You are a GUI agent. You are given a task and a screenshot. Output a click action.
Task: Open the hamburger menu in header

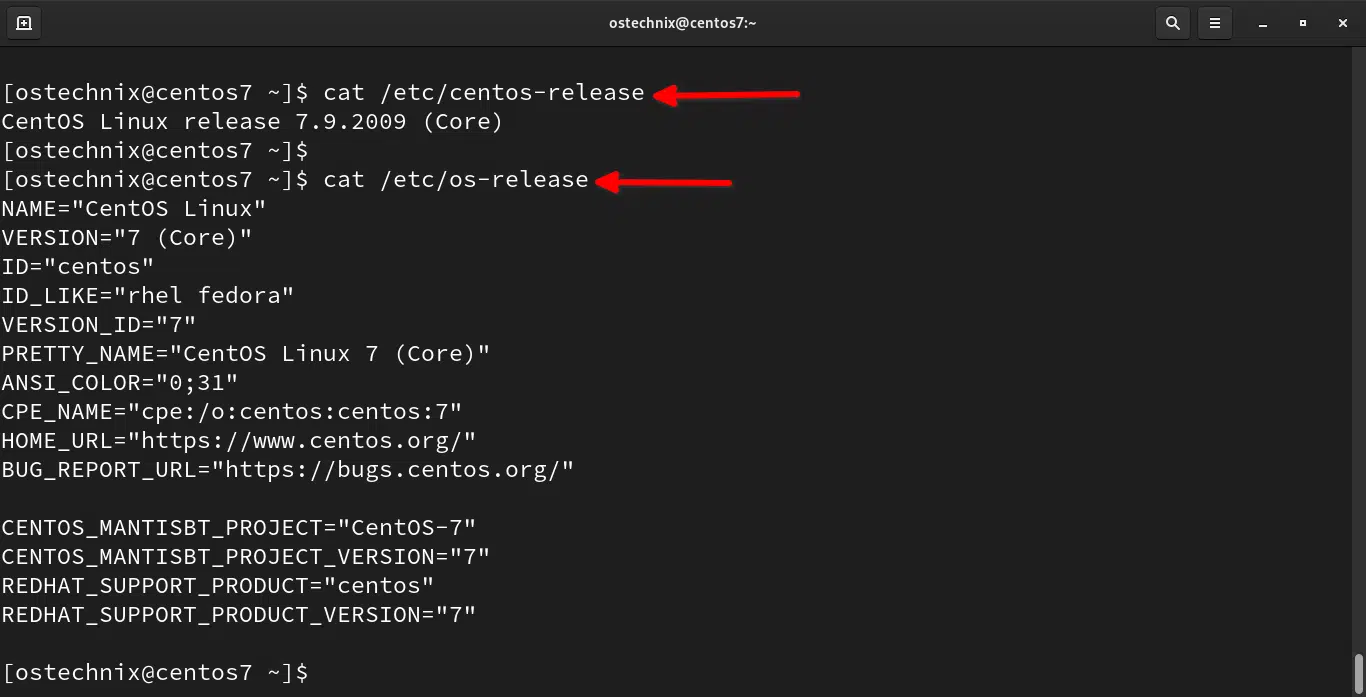click(1215, 23)
